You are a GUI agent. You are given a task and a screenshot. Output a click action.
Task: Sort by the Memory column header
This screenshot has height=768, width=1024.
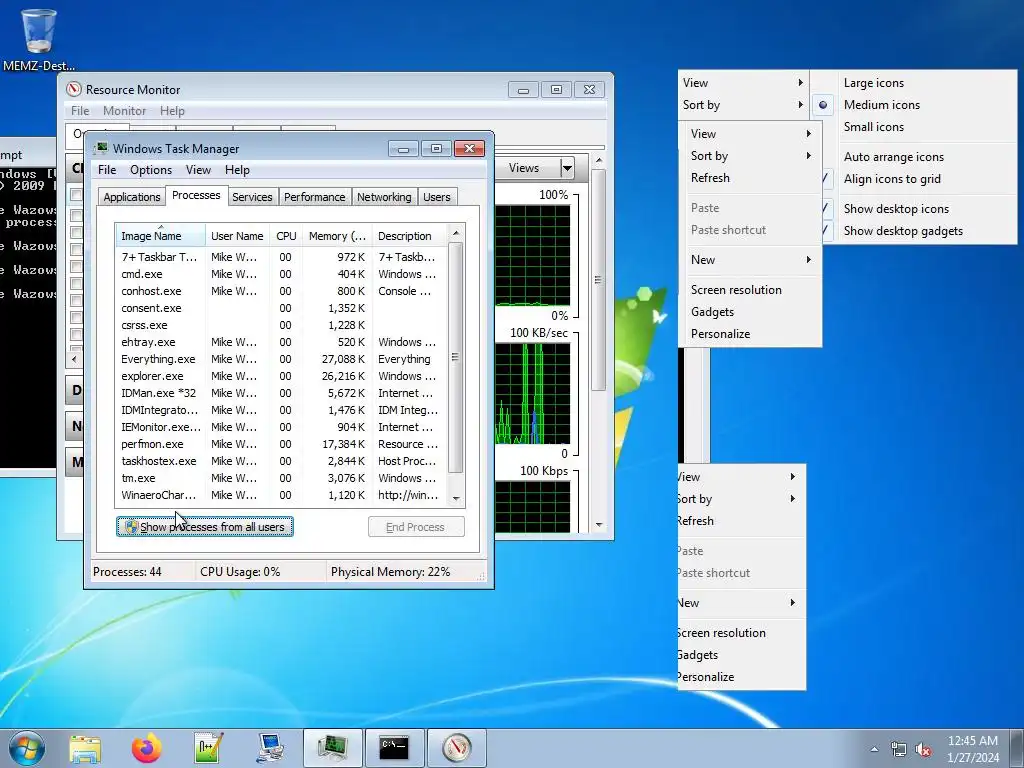(x=337, y=236)
